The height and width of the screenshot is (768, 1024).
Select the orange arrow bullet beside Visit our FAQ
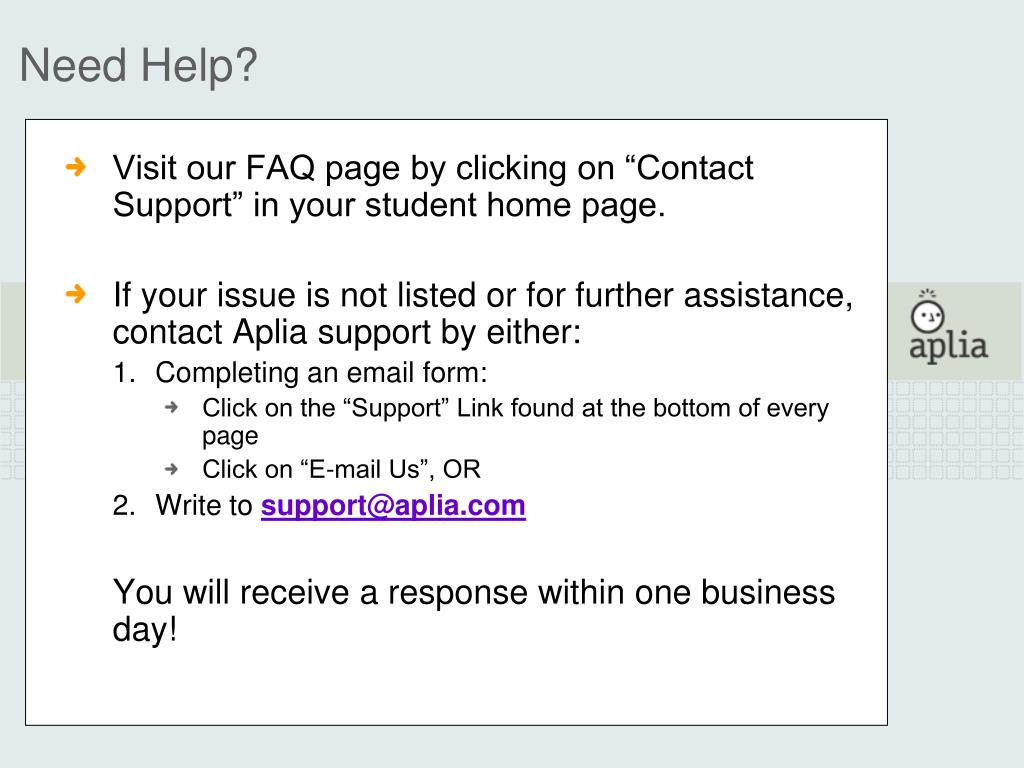pyautogui.click(x=76, y=167)
